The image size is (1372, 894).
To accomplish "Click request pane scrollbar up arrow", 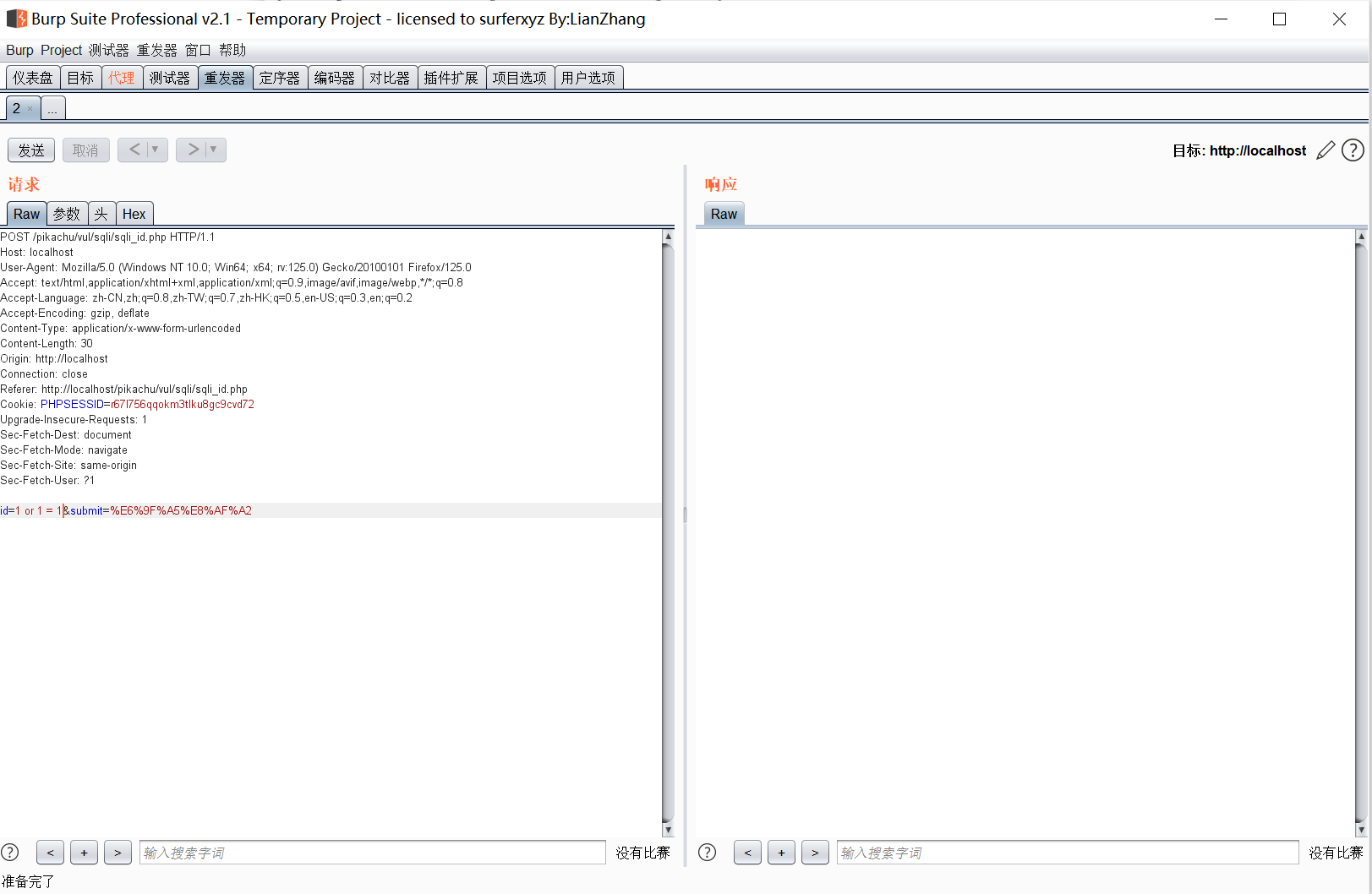I will pyautogui.click(x=668, y=237).
